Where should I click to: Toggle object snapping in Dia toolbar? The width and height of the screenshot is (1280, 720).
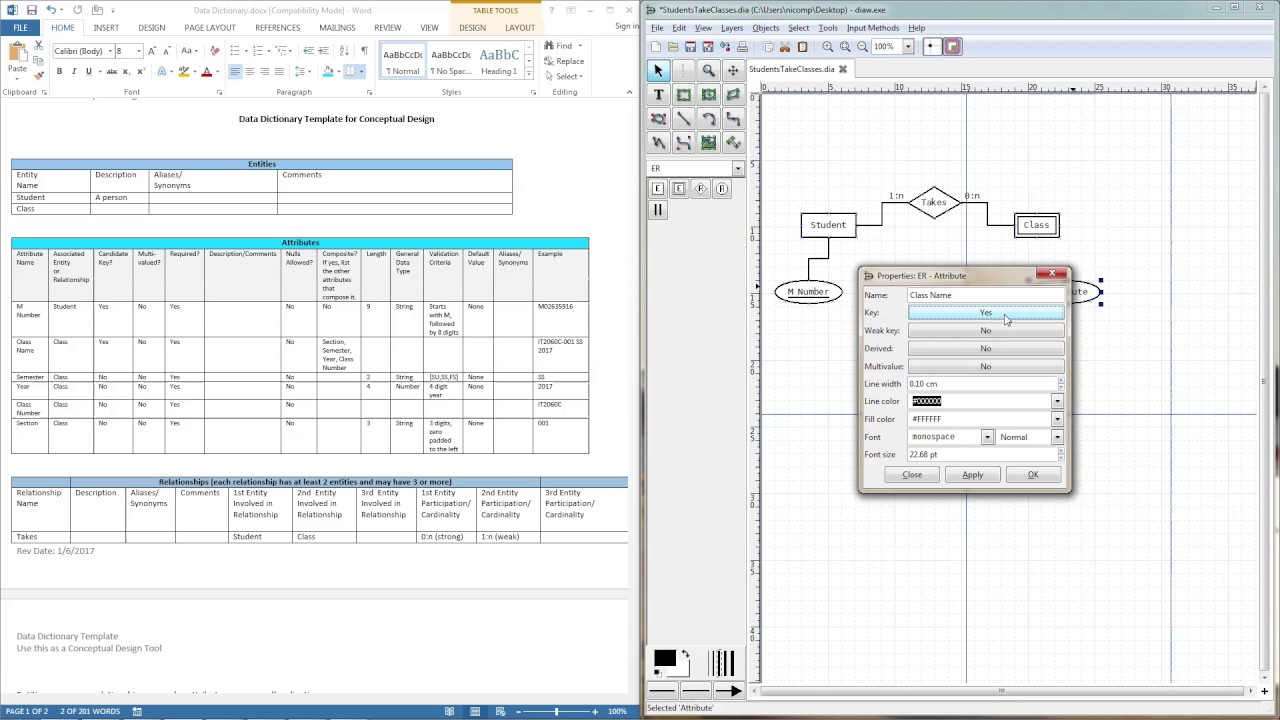tap(953, 47)
